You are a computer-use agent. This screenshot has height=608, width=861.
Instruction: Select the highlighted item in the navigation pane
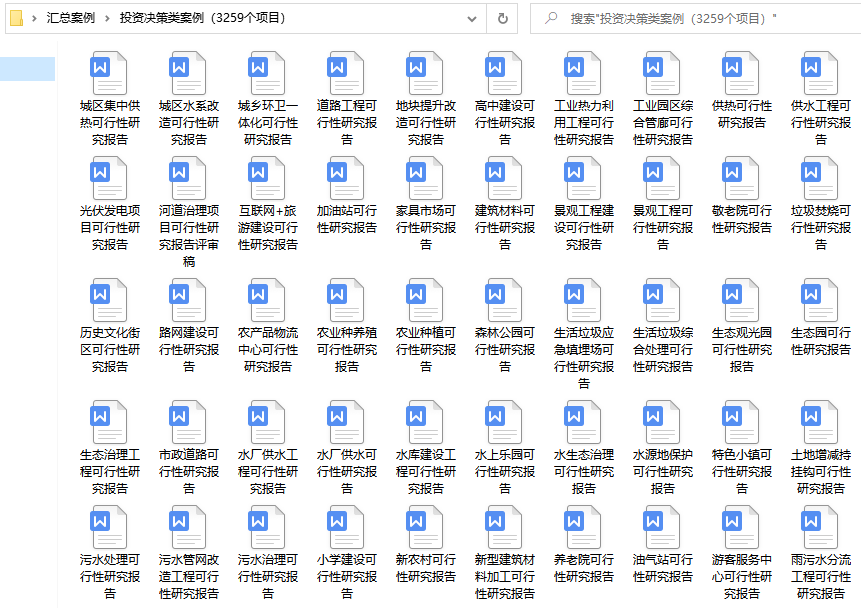[x=27, y=68]
